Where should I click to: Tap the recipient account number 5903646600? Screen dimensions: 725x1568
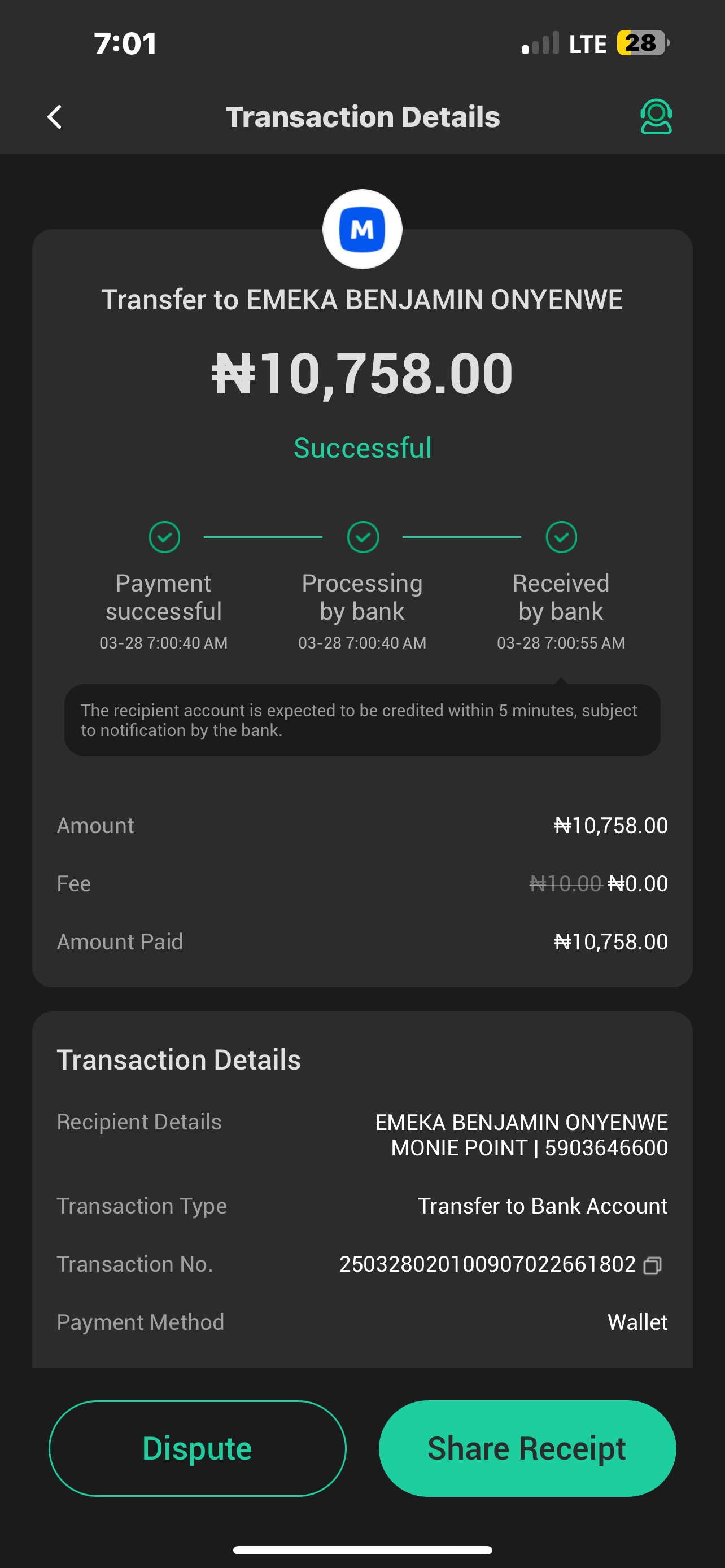[606, 1148]
